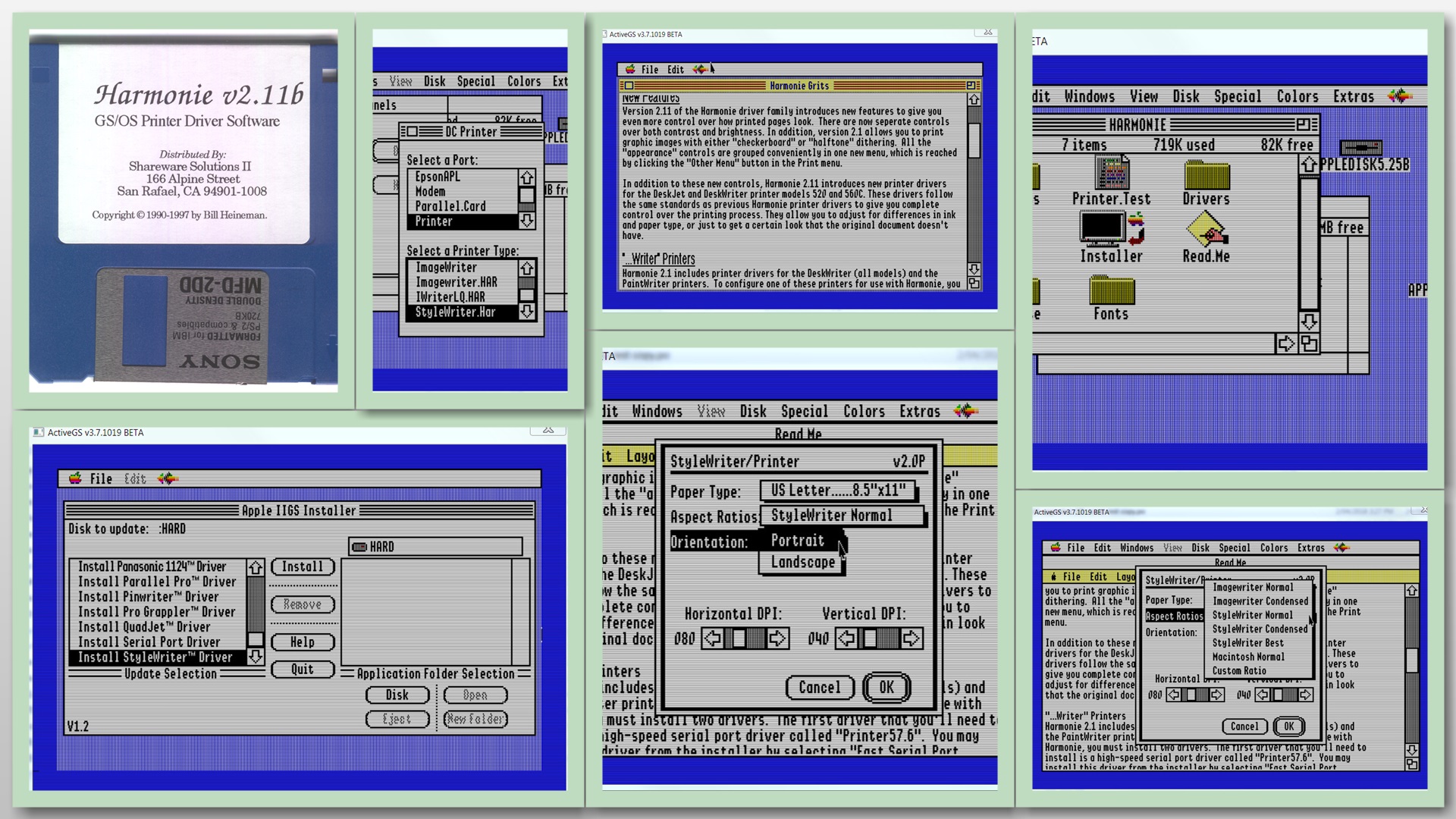Select Install QuadJet Driver row
Image resolution: width=1456 pixels, height=819 pixels.
(x=157, y=627)
